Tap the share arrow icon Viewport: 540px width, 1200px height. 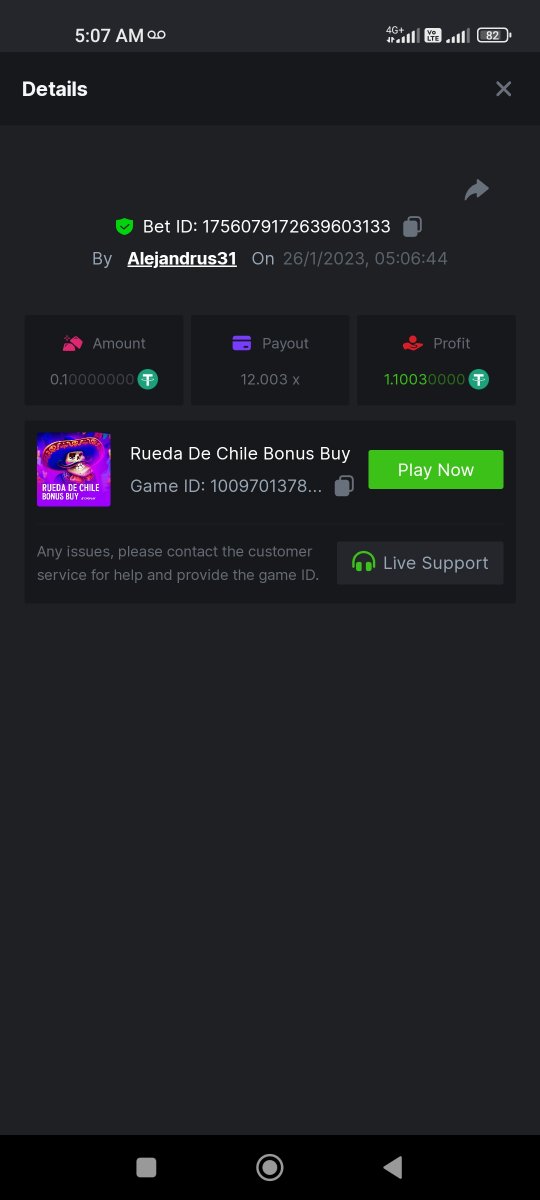click(x=476, y=189)
